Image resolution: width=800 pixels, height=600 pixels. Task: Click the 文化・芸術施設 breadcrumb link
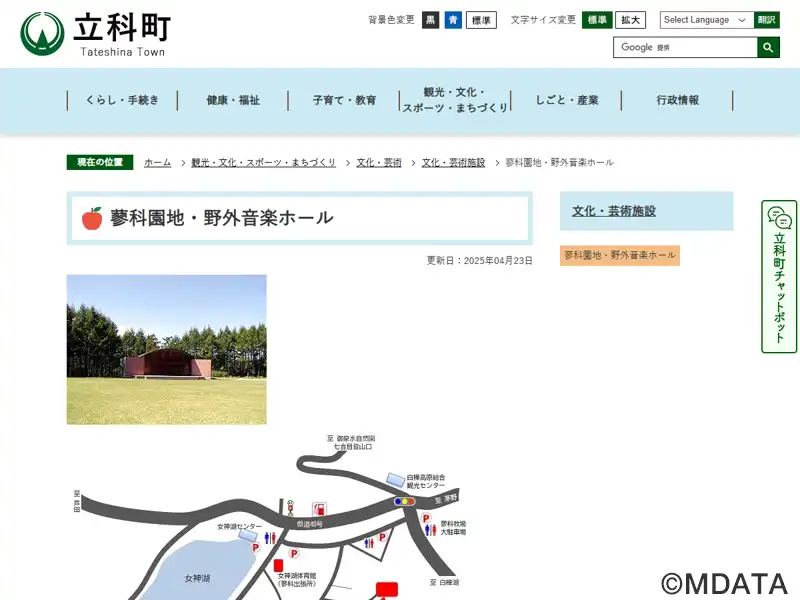click(x=453, y=162)
